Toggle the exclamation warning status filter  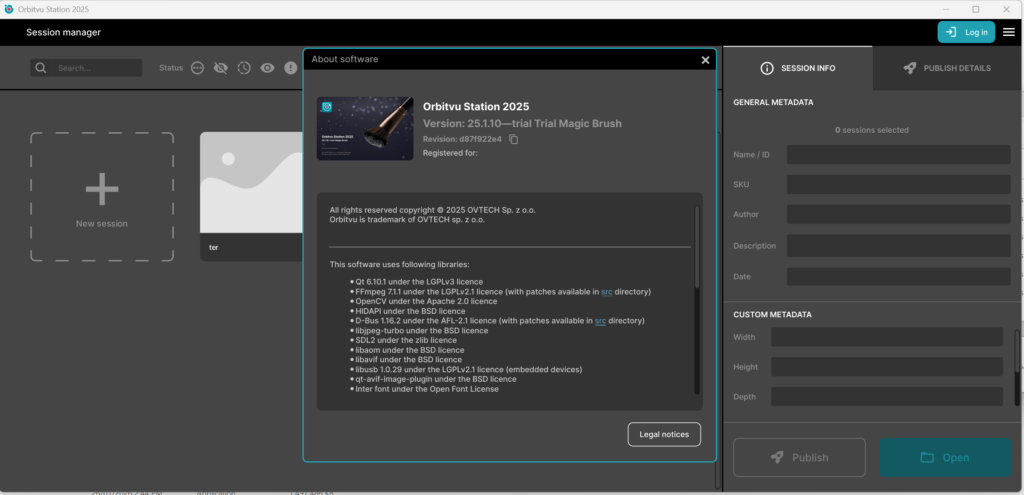tap(291, 68)
